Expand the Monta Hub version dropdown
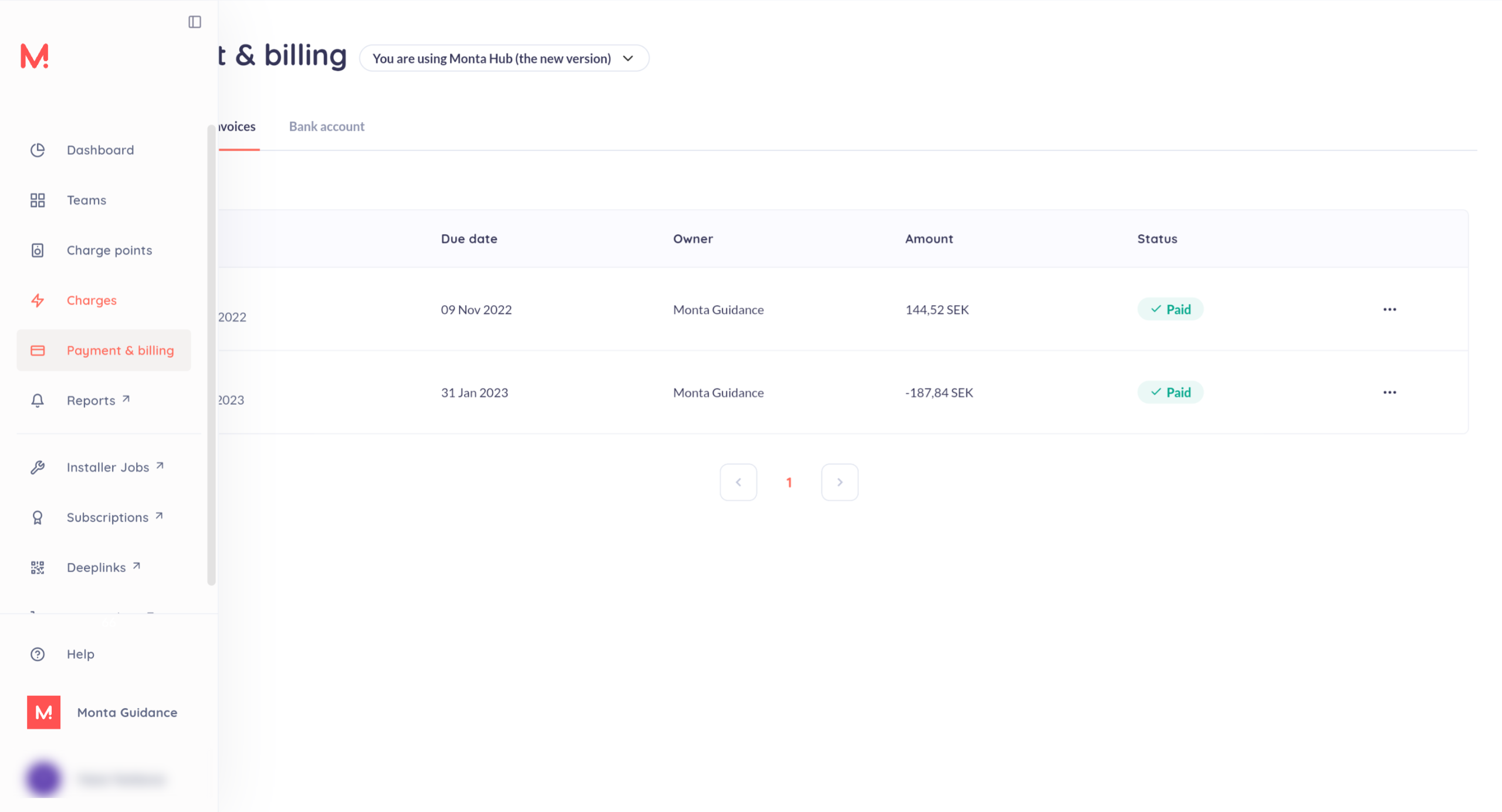The height and width of the screenshot is (812, 1502). [504, 59]
